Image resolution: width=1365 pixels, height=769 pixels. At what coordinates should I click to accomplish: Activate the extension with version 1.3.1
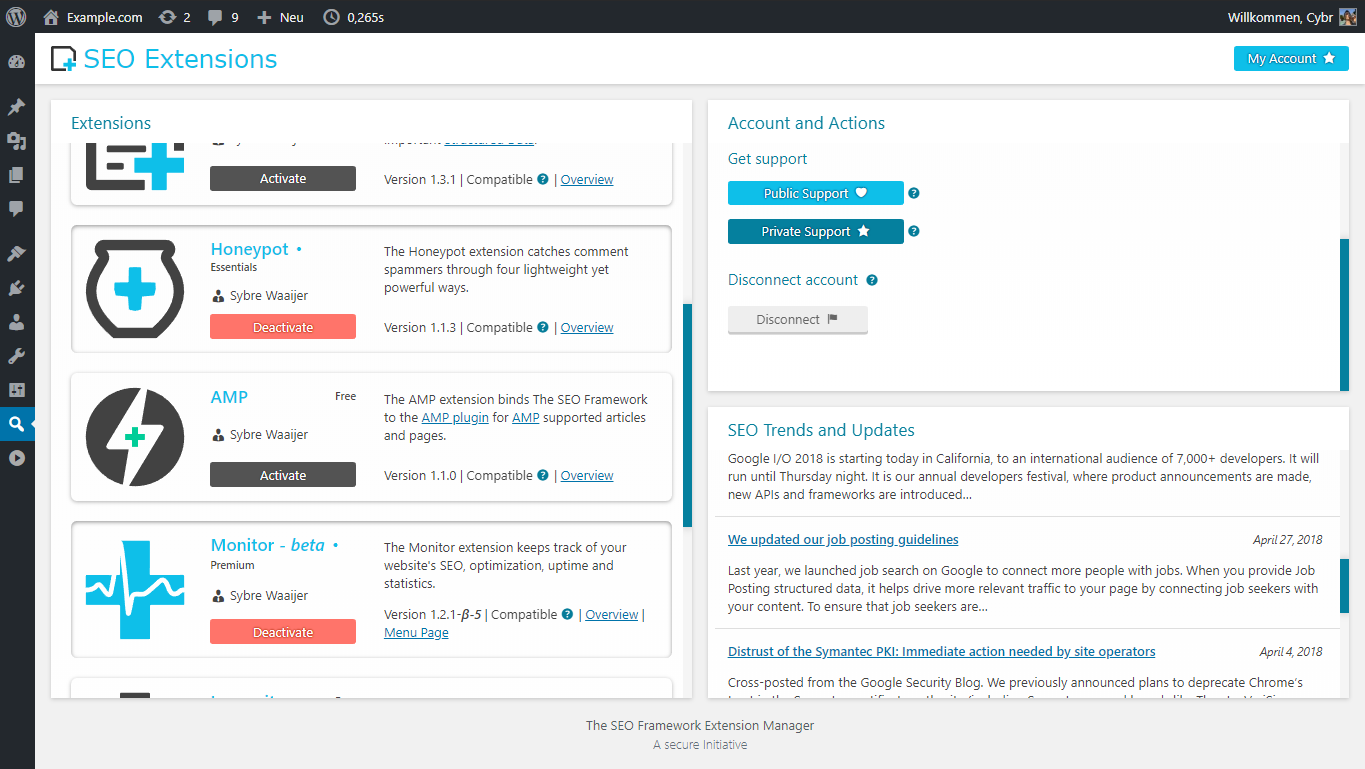[x=283, y=179]
